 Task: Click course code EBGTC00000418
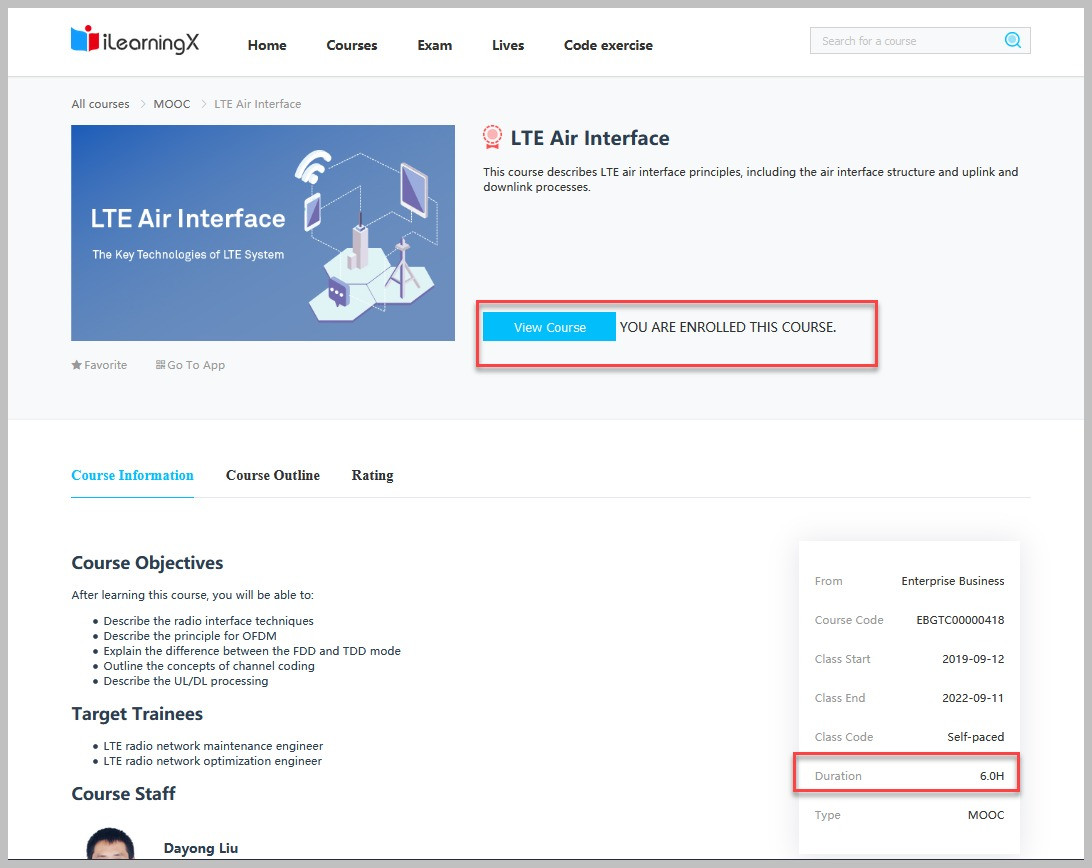tap(960, 620)
